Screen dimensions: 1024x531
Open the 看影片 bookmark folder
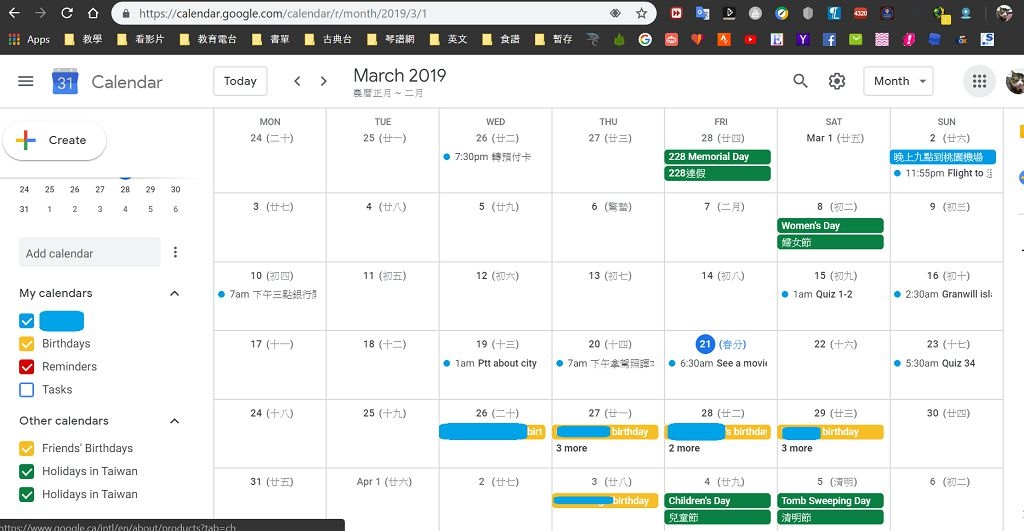[140, 39]
